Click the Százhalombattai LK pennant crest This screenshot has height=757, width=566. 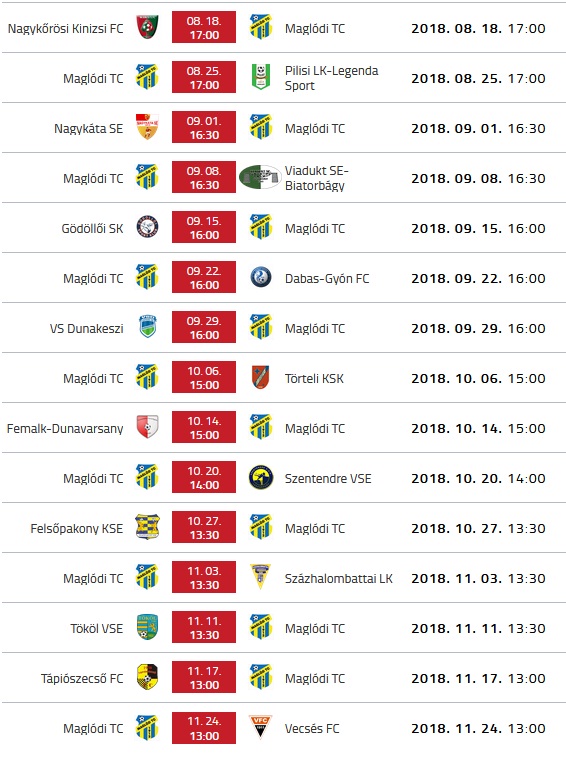tap(261, 577)
